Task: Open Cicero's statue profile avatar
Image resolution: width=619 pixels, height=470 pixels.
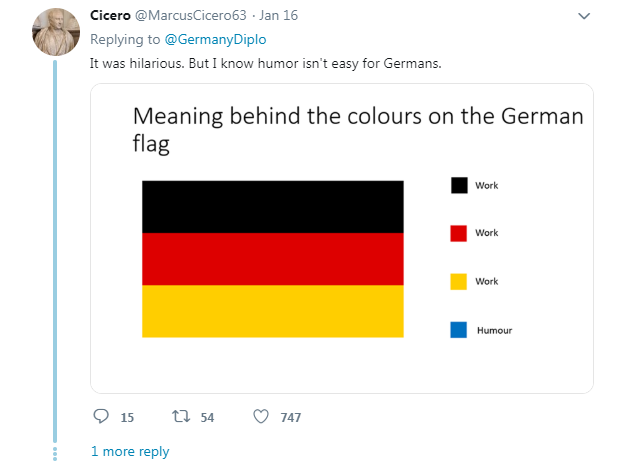Action: [56, 32]
